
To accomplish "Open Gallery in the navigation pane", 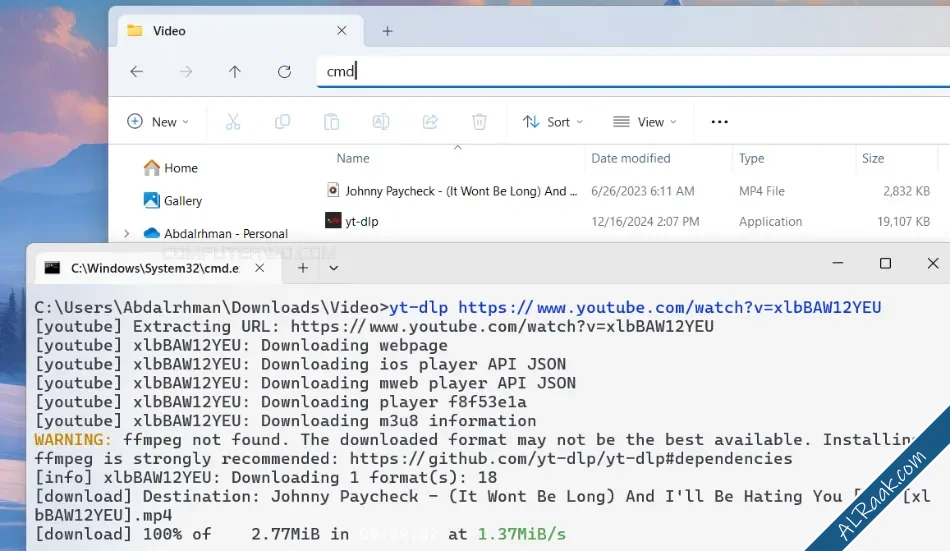I will [173, 201].
